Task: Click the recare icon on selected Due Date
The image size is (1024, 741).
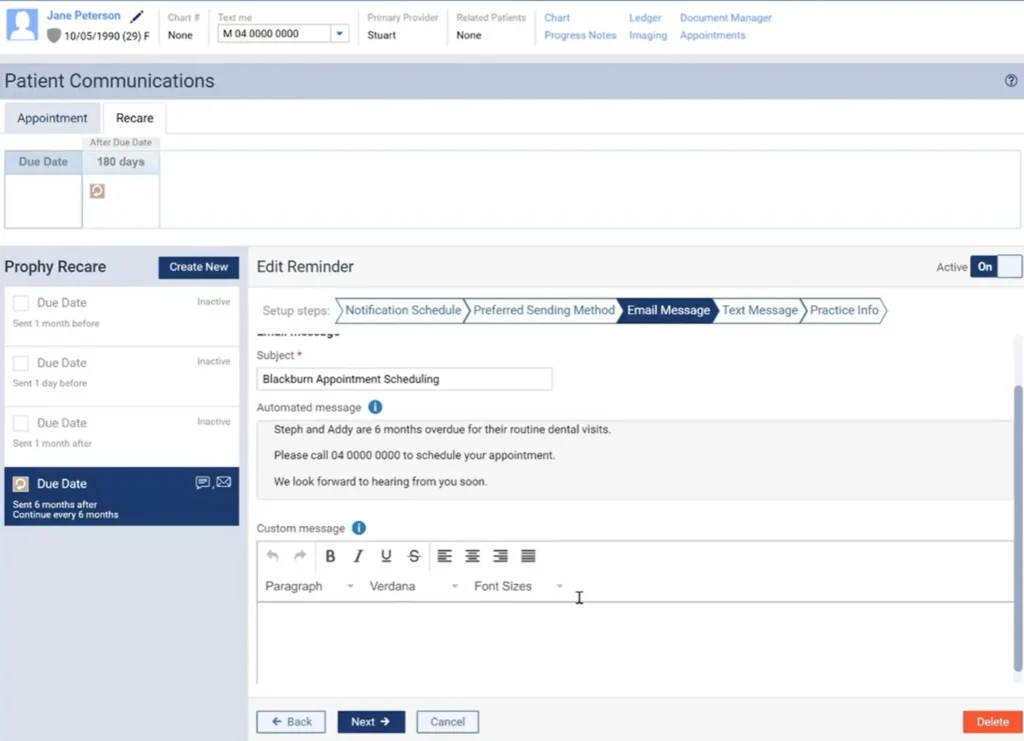Action: (21, 484)
